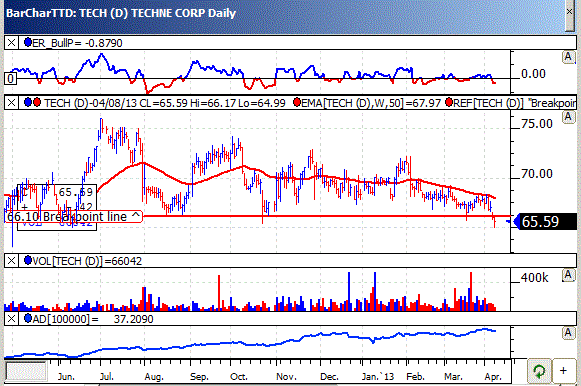Image resolution: width=581 pixels, height=386 pixels.
Task: Toggle auto-scale A button in AD pane
Action: pyautogui.click(x=568, y=333)
